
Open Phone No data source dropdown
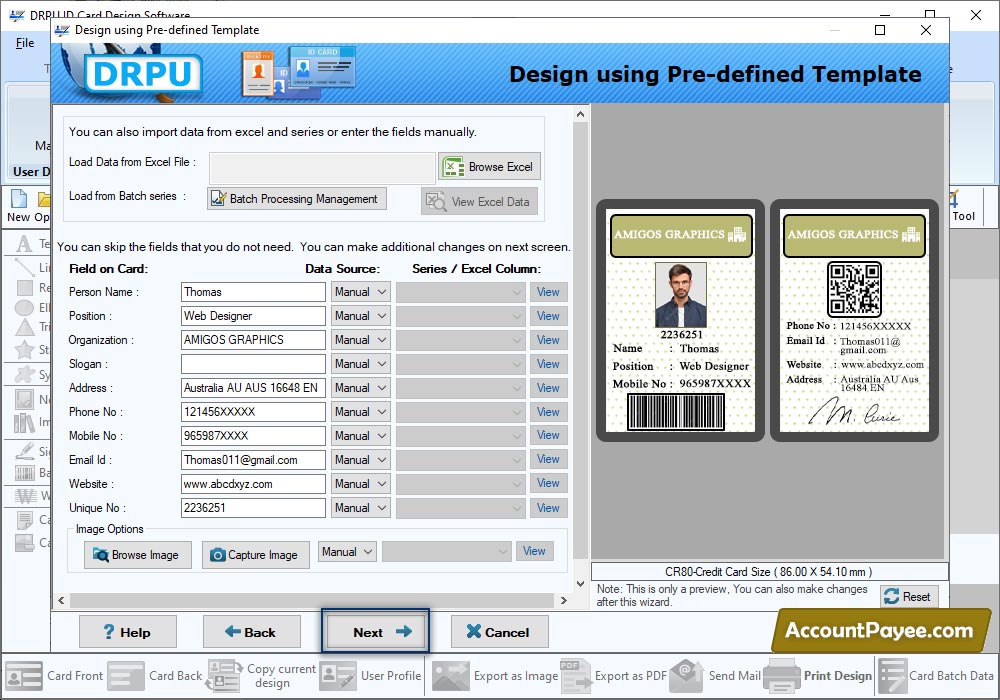point(360,412)
